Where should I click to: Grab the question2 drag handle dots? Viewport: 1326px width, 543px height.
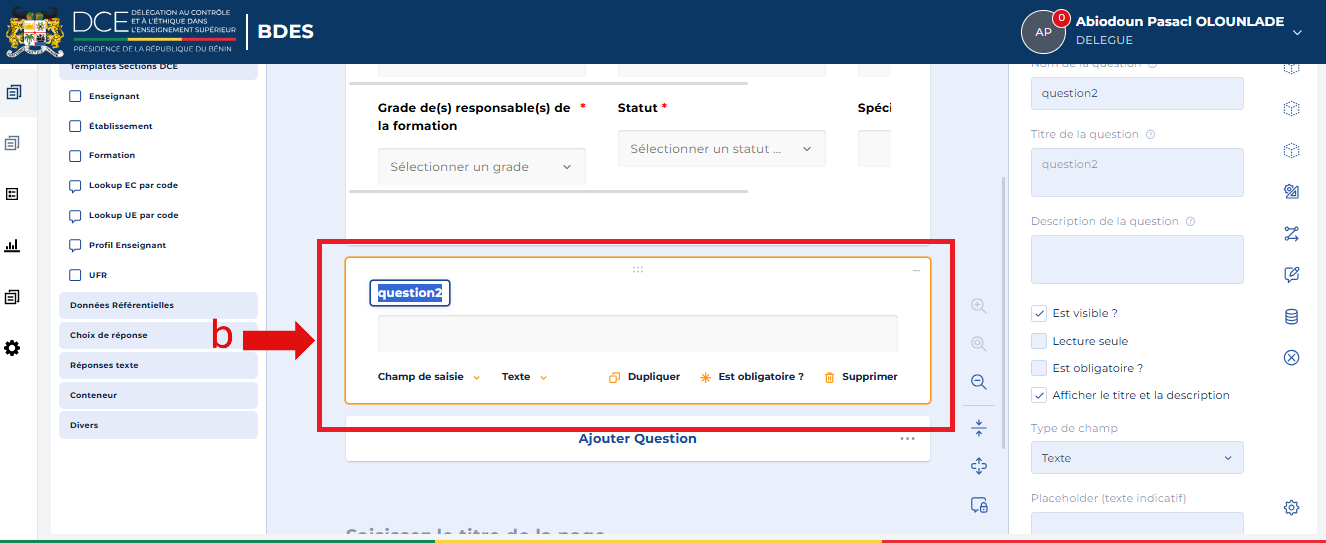point(638,269)
